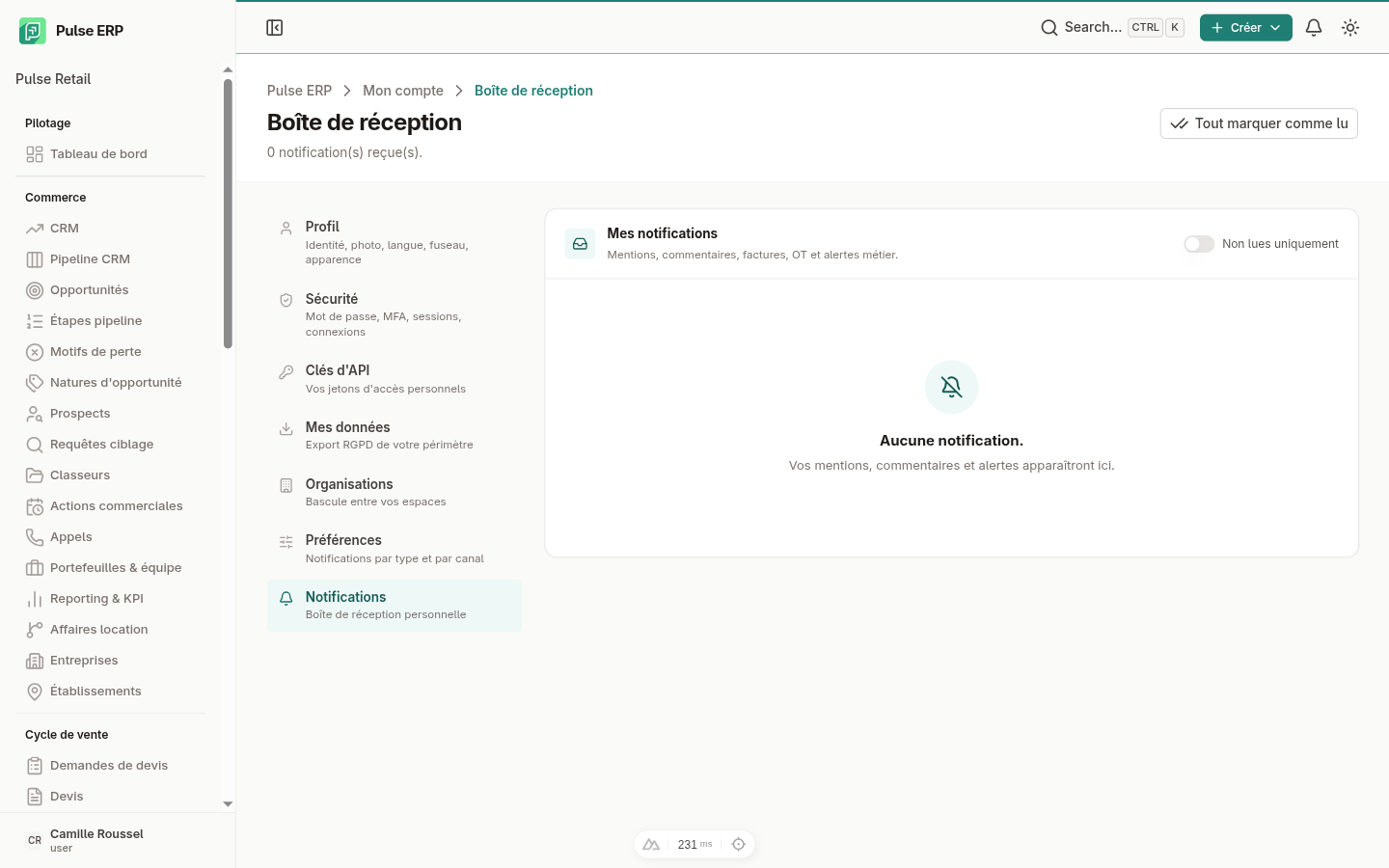This screenshot has height=868, width=1389.
Task: Click the Pulse ERP logo icon
Action: 32,31
